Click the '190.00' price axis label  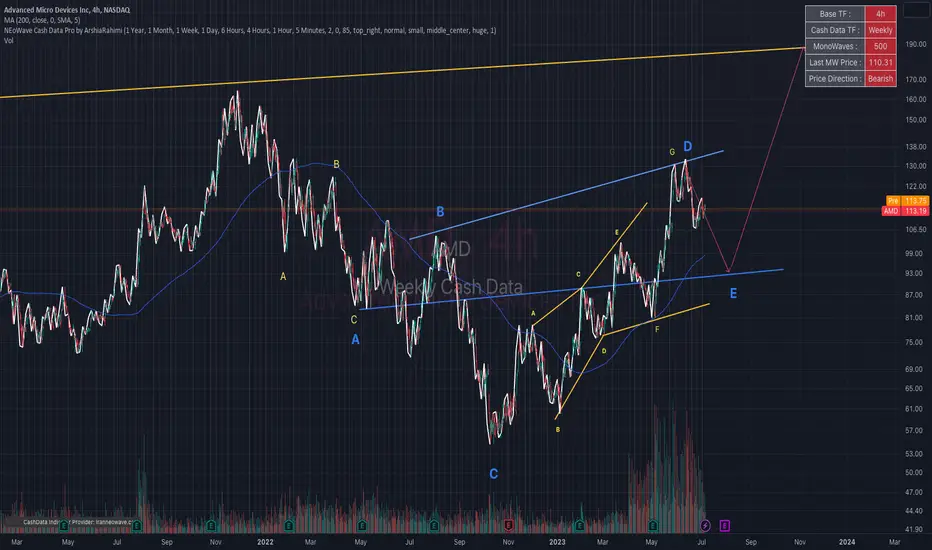(916, 44)
